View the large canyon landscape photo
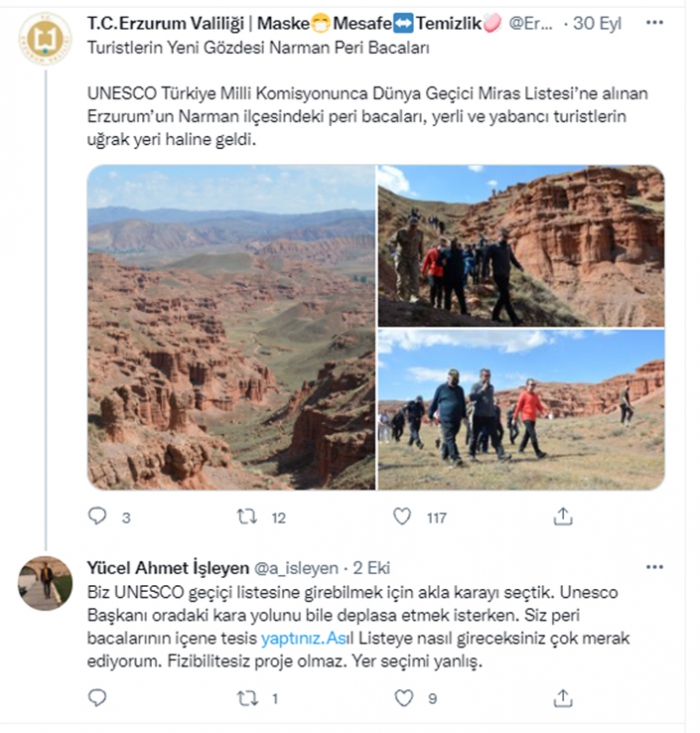This screenshot has width=700, height=733. point(231,327)
